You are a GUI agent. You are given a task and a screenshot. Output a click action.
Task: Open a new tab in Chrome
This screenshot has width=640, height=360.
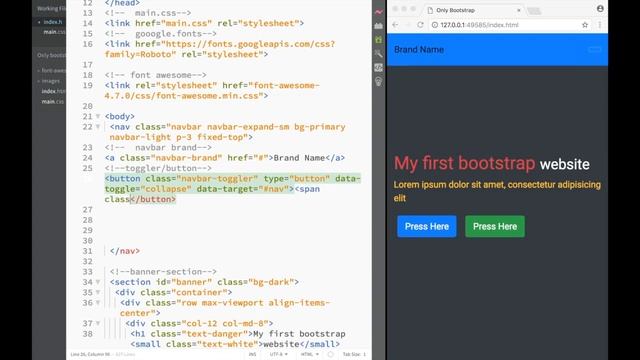(534, 11)
